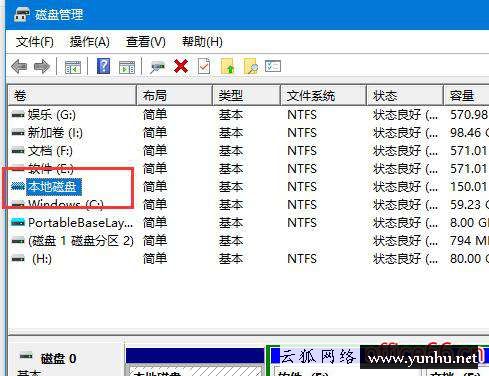Open Help via blue question mark icon
The height and width of the screenshot is (376, 489).
pyautogui.click(x=103, y=66)
